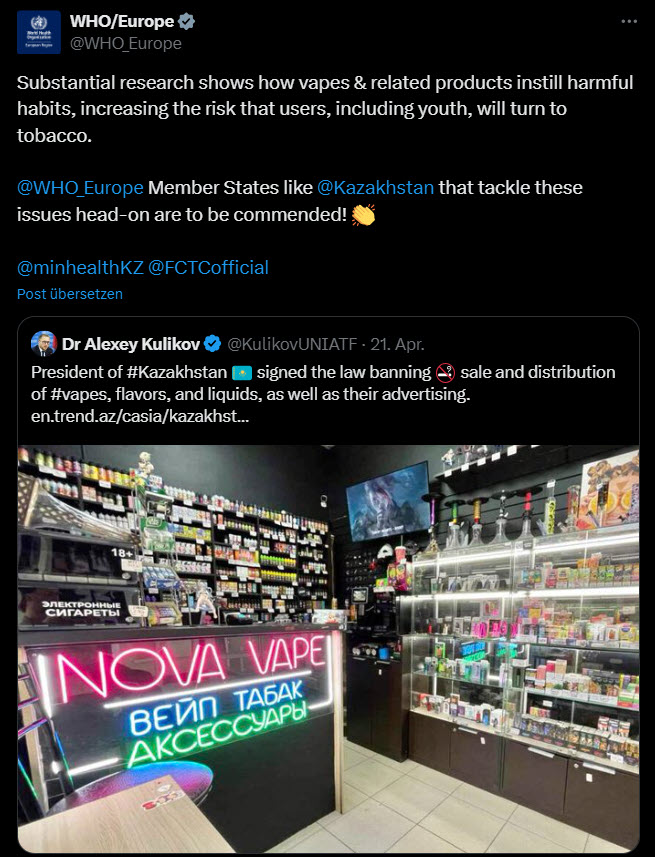Click the @KulikovUNIATF handle
Screen dimensions: 655x857
click(x=292, y=344)
